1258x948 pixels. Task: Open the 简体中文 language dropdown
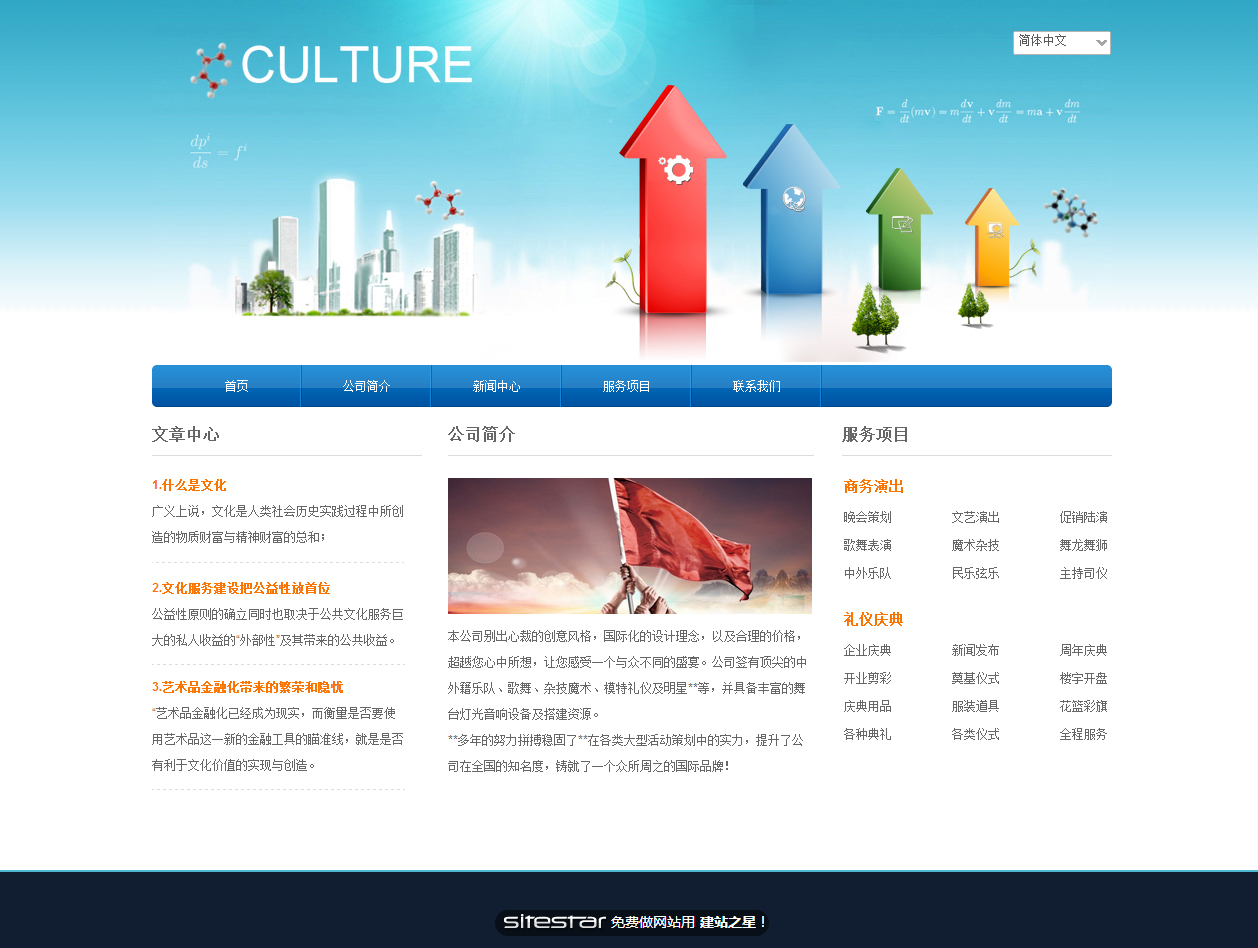pos(1061,42)
